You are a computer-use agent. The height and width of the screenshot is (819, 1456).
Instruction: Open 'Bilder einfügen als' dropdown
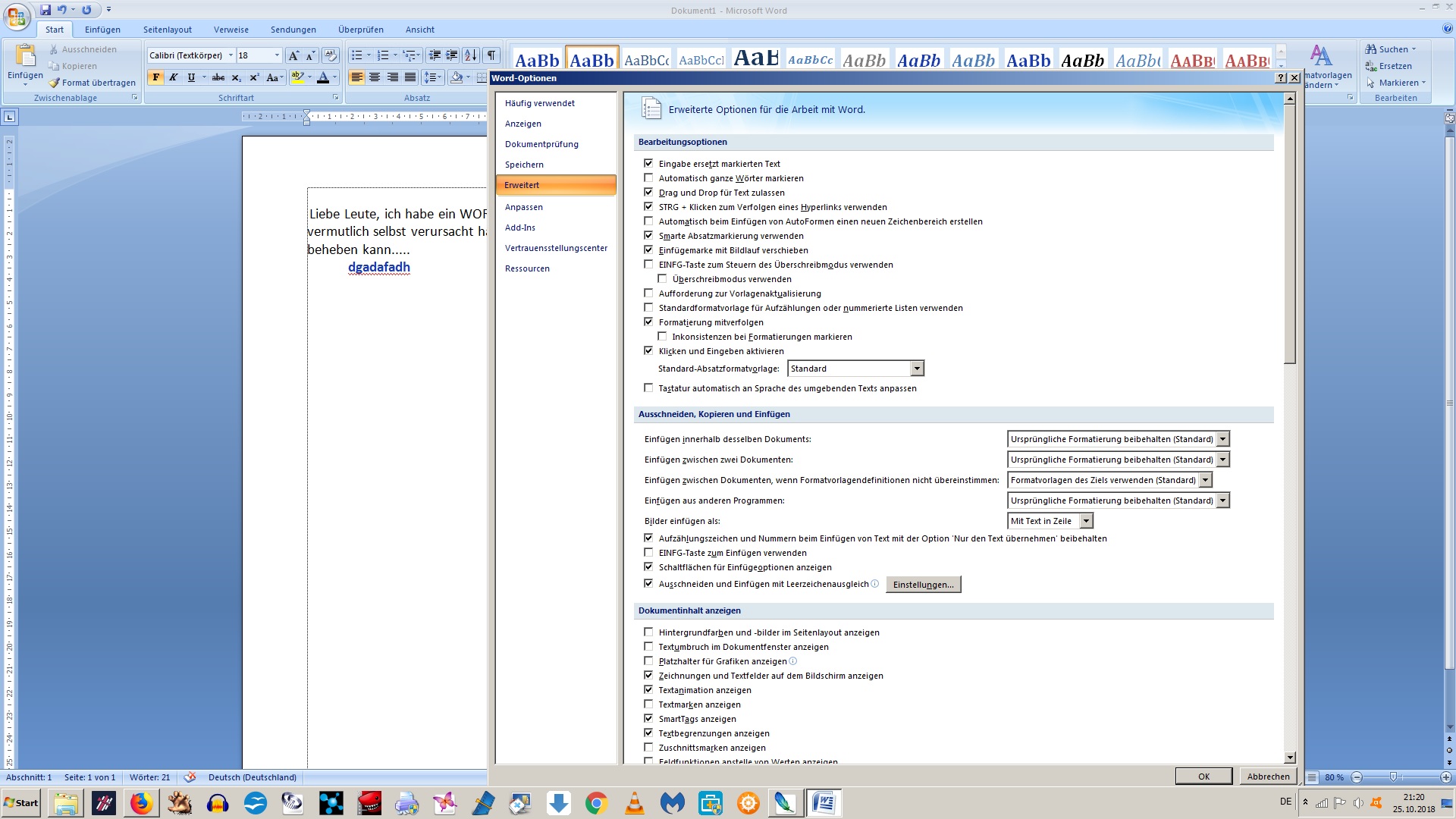[1086, 521]
